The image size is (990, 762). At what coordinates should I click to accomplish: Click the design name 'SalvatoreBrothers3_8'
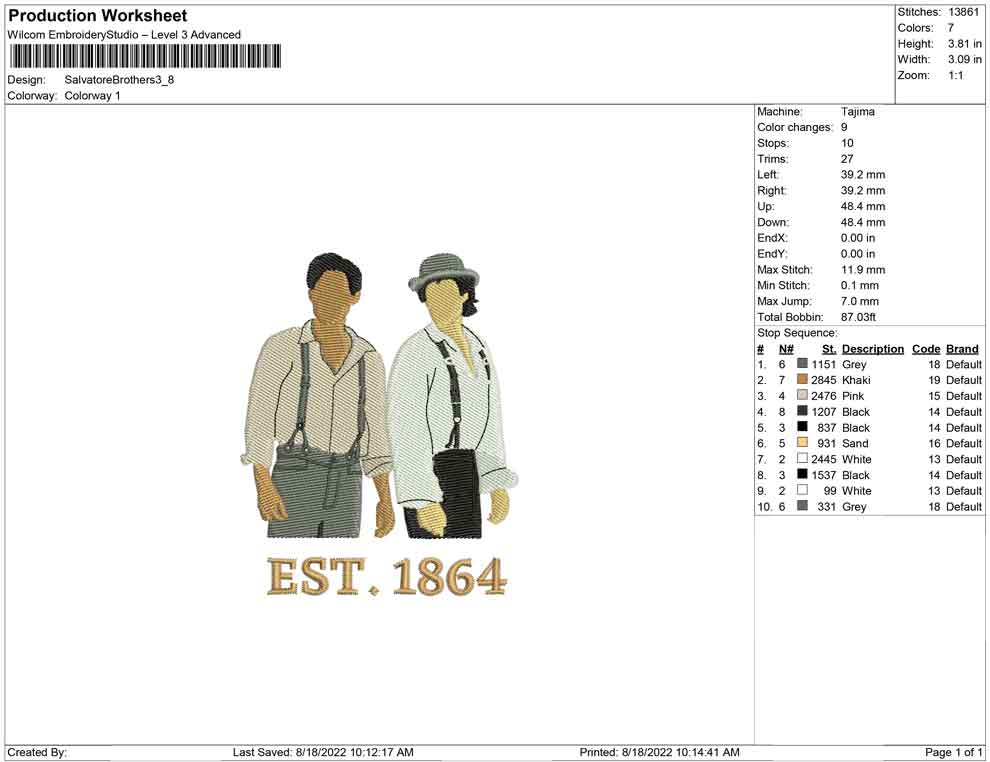(x=119, y=80)
